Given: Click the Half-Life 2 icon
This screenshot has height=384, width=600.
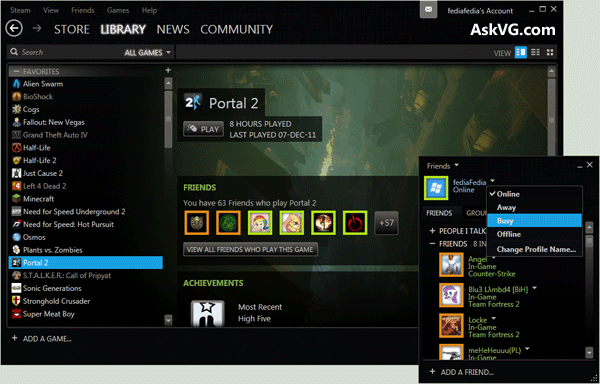Looking at the screenshot, I should click(x=16, y=160).
